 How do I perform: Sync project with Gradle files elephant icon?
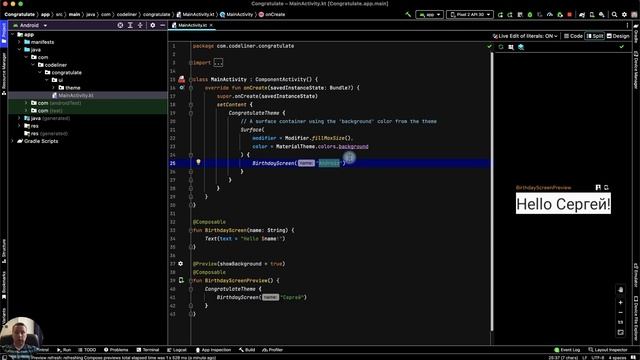tap(582, 14)
